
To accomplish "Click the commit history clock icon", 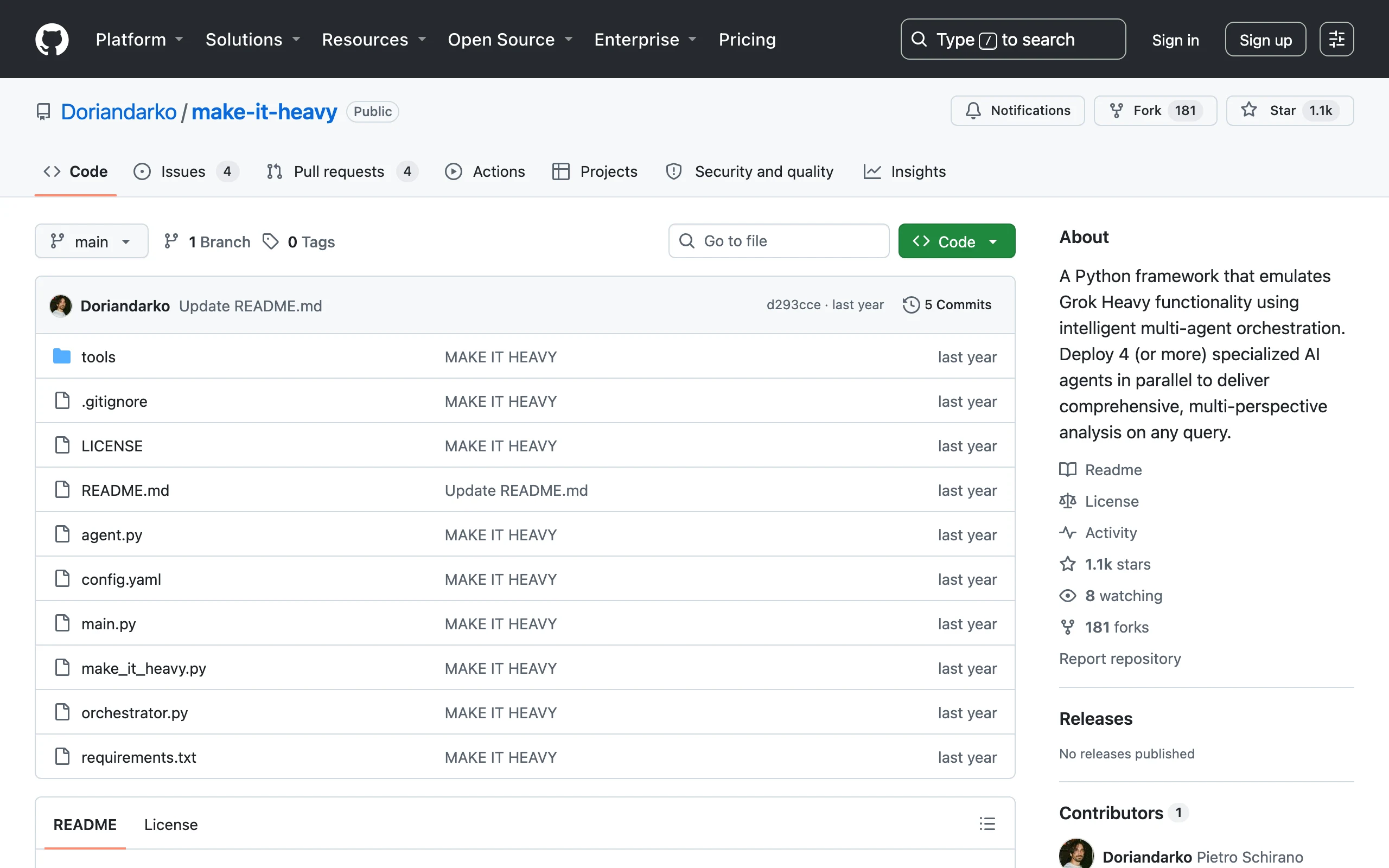I will tap(911, 305).
